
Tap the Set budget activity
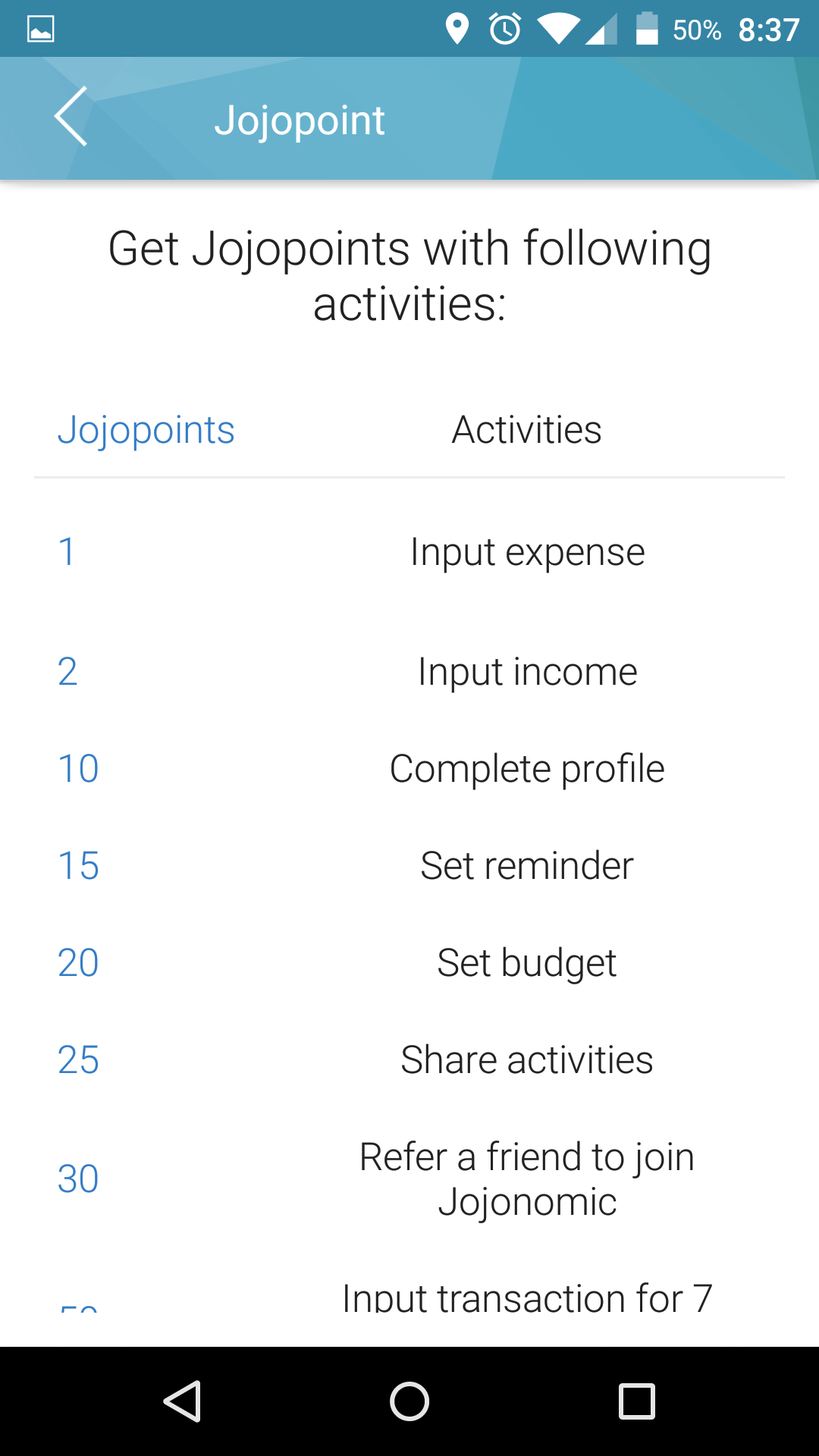(x=527, y=963)
